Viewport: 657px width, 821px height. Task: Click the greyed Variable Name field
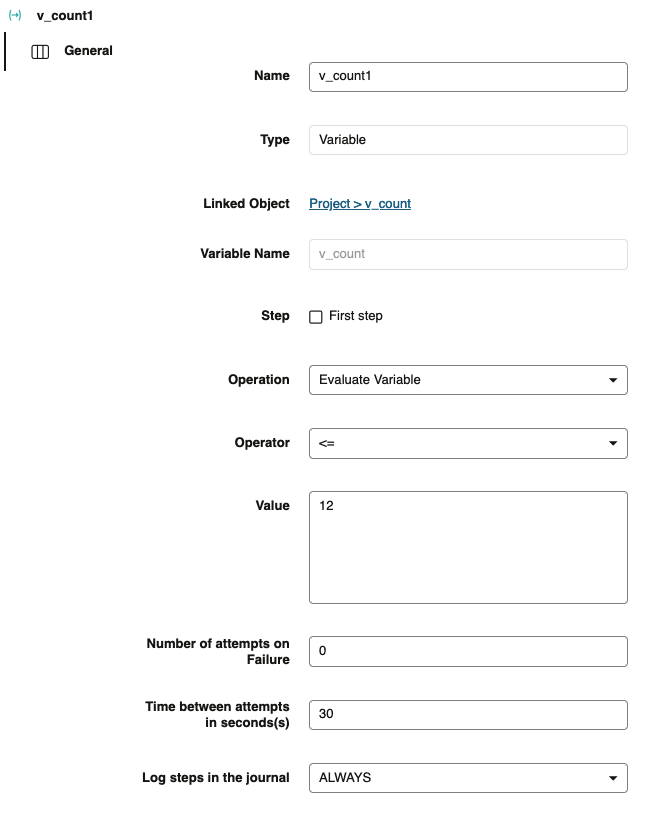[468, 254]
